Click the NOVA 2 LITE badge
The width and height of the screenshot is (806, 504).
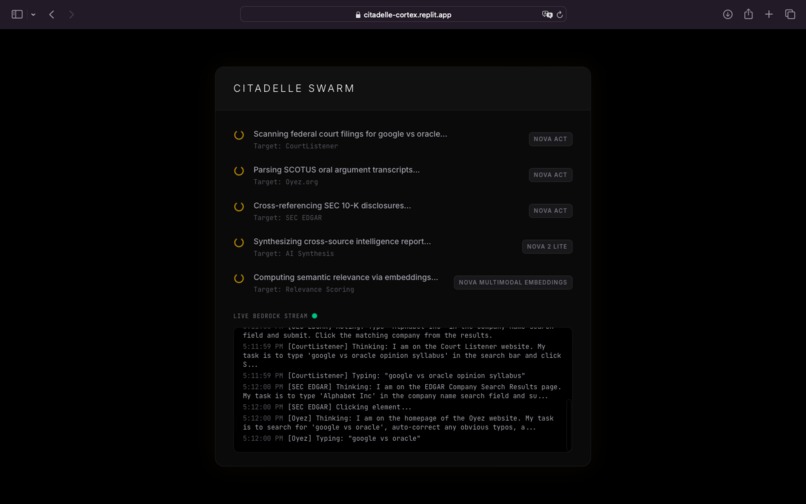click(x=547, y=247)
